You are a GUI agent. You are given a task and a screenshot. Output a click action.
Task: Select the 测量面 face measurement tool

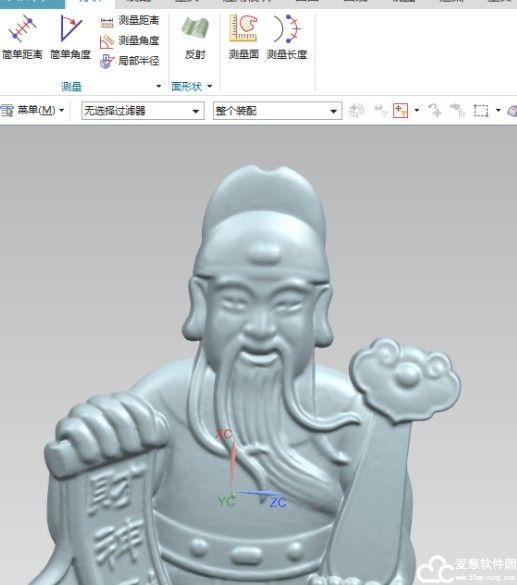click(243, 37)
